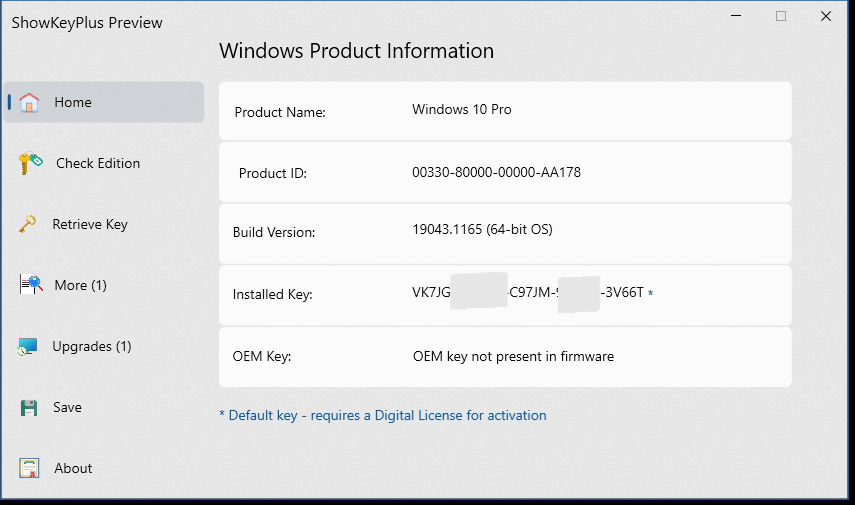855x505 pixels.
Task: Click the asterisk after the Installed Key
Action: click(650, 293)
